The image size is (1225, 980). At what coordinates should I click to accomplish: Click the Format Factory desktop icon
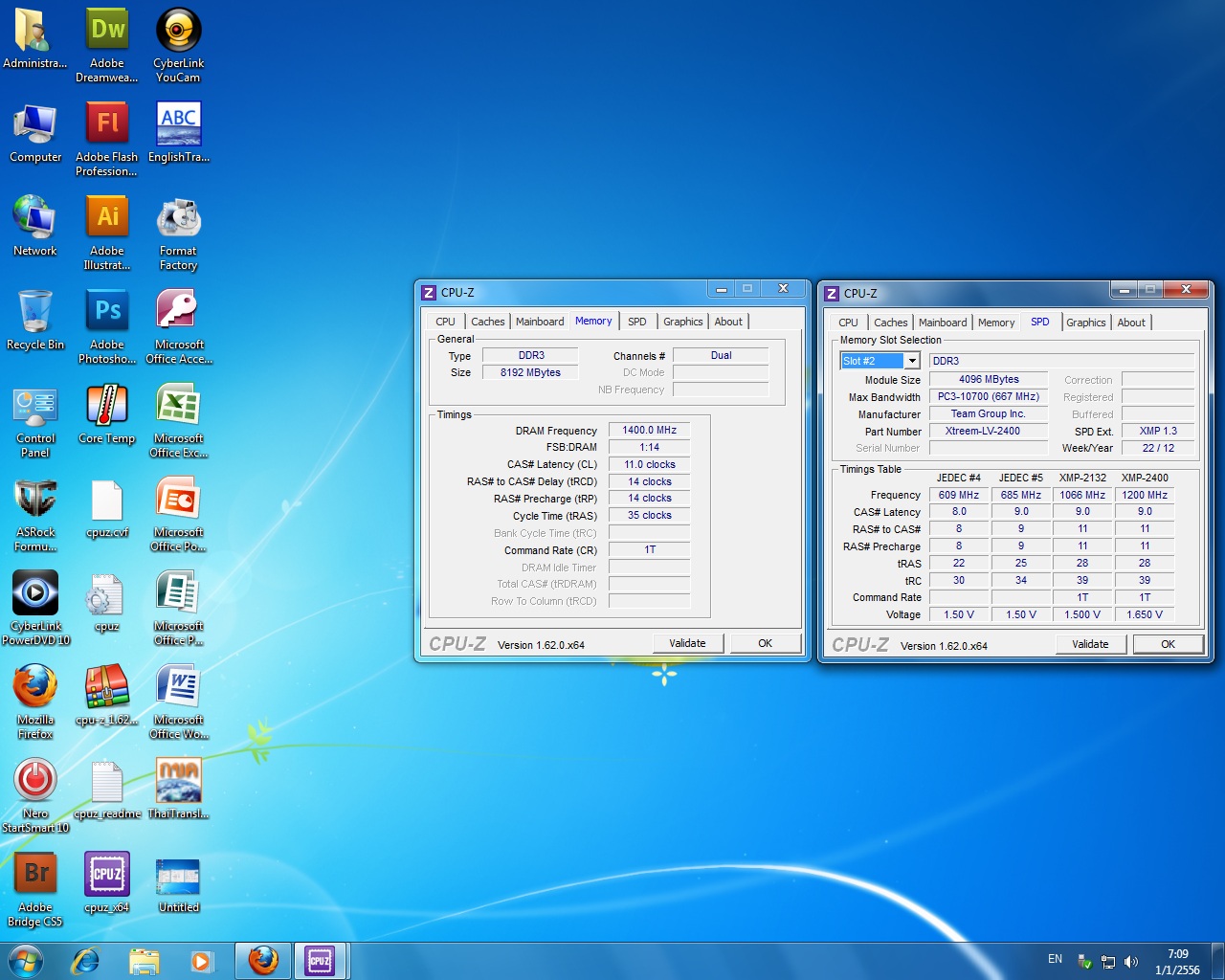[x=179, y=219]
